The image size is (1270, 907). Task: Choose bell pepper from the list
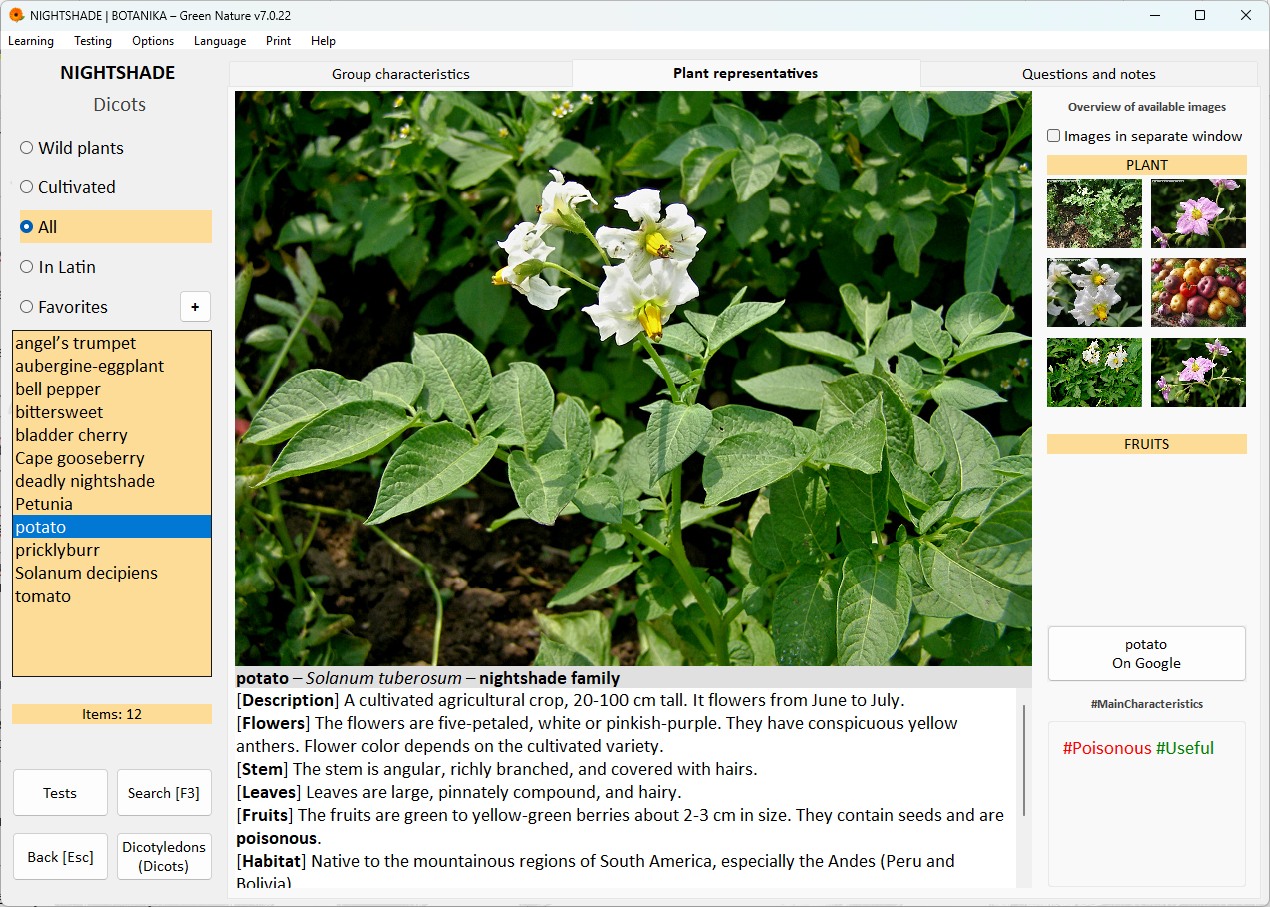point(112,389)
